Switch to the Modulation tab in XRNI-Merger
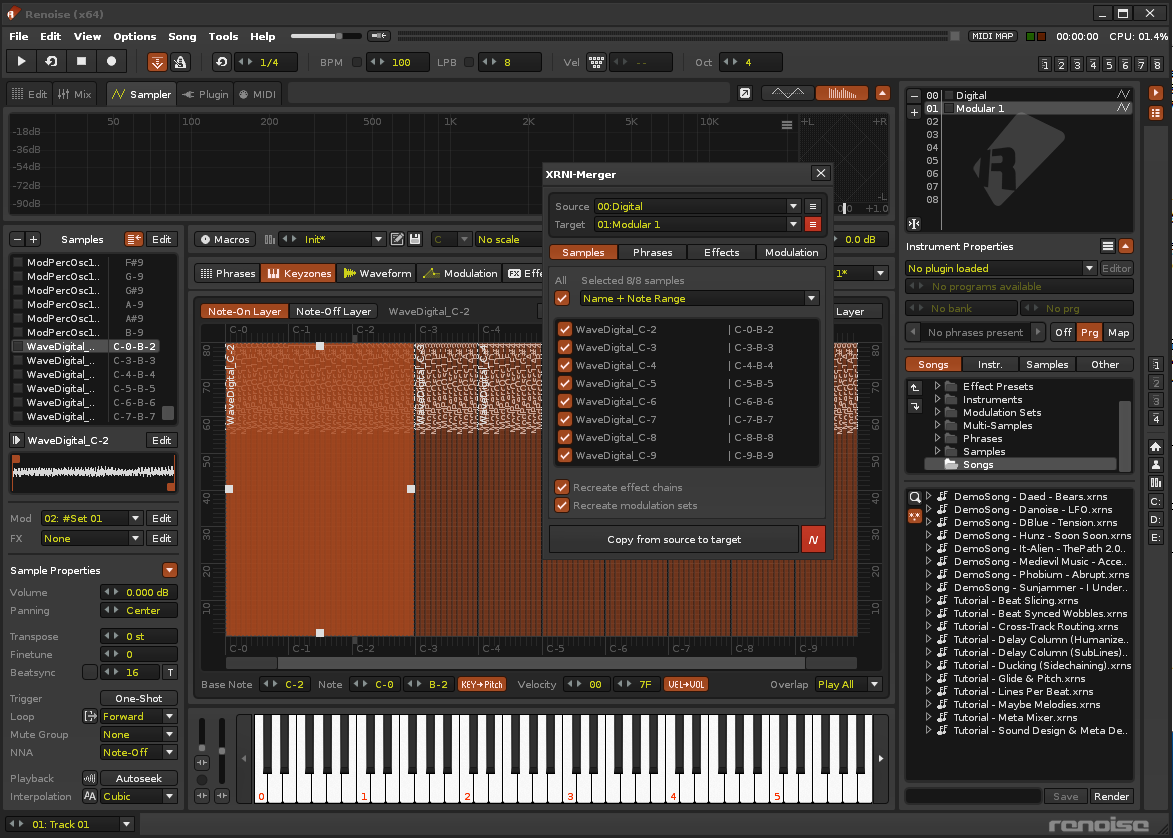Image resolution: width=1173 pixels, height=838 pixels. pos(791,252)
